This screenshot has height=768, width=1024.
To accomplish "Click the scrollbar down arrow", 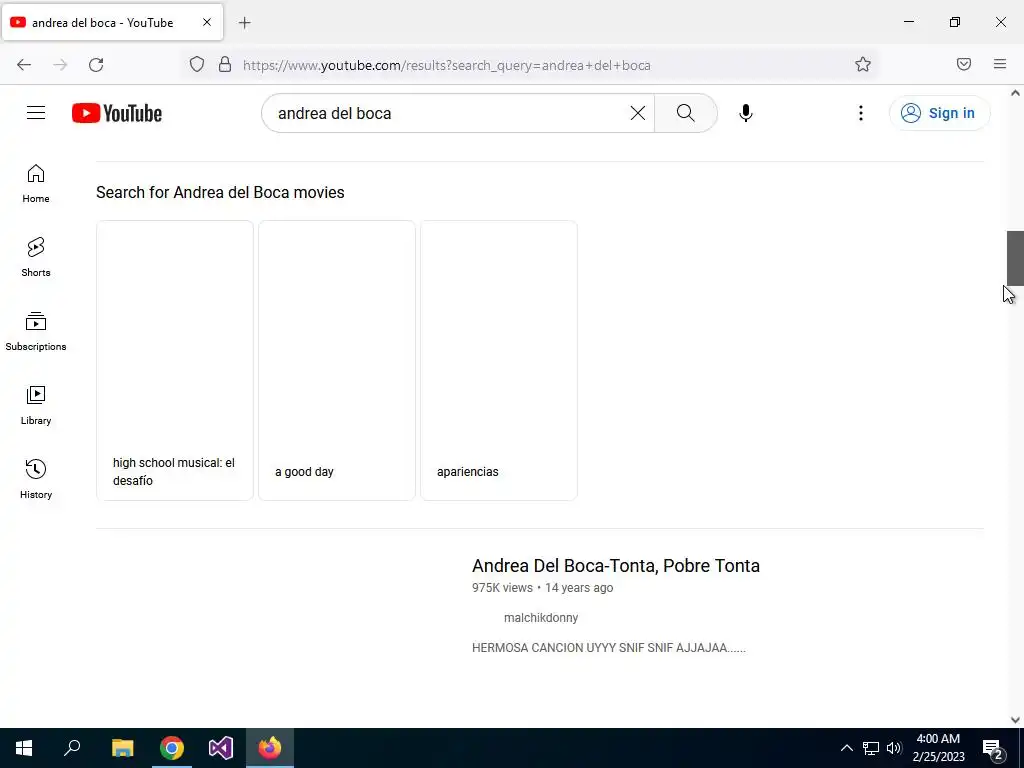I will [x=1015, y=720].
